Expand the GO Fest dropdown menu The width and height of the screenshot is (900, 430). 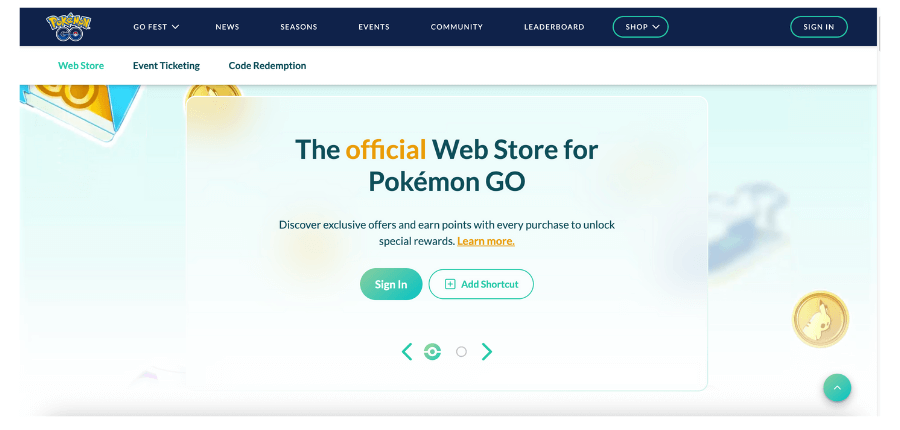click(x=156, y=27)
